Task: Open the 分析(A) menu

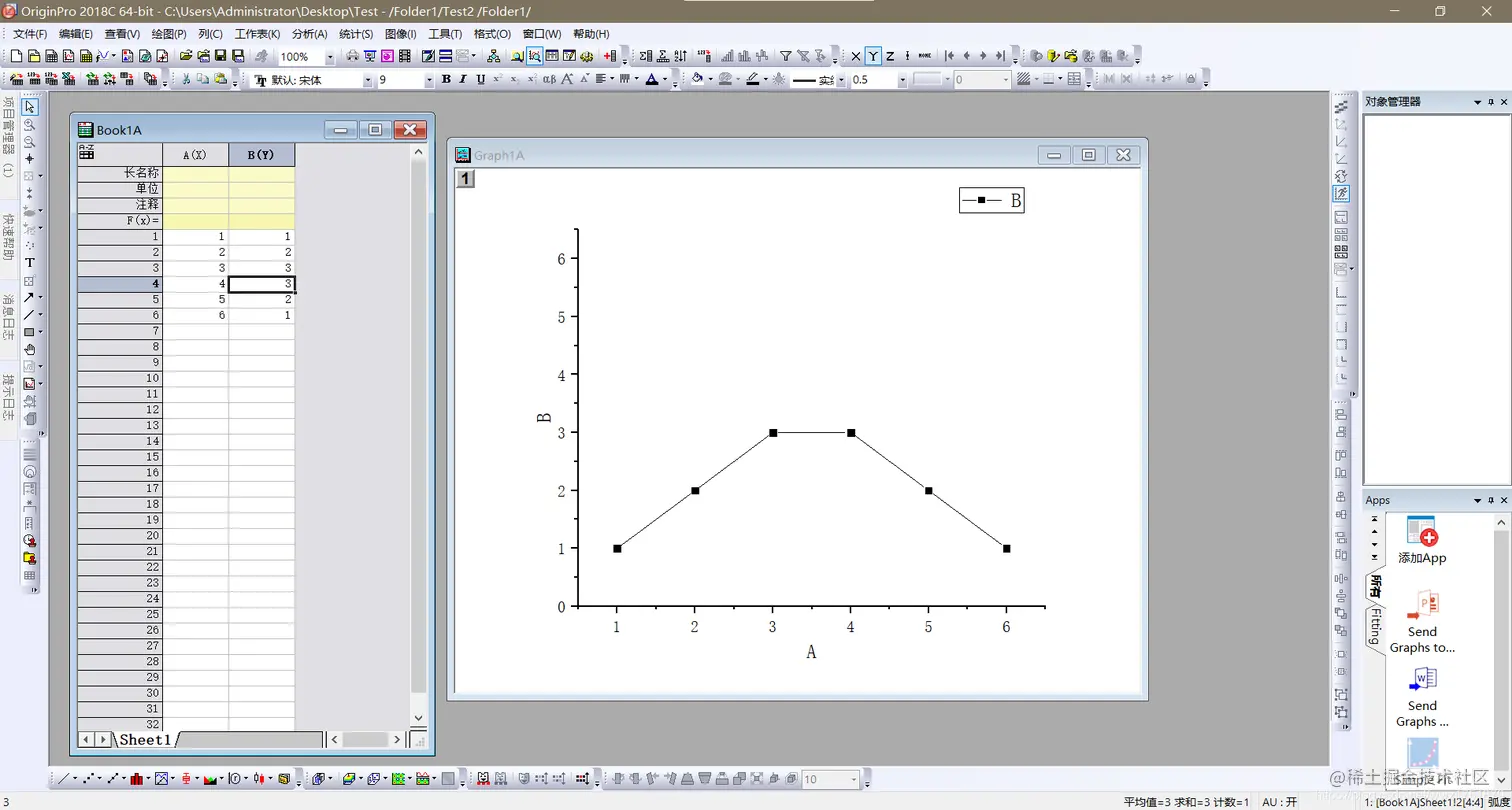Action: click(x=309, y=34)
